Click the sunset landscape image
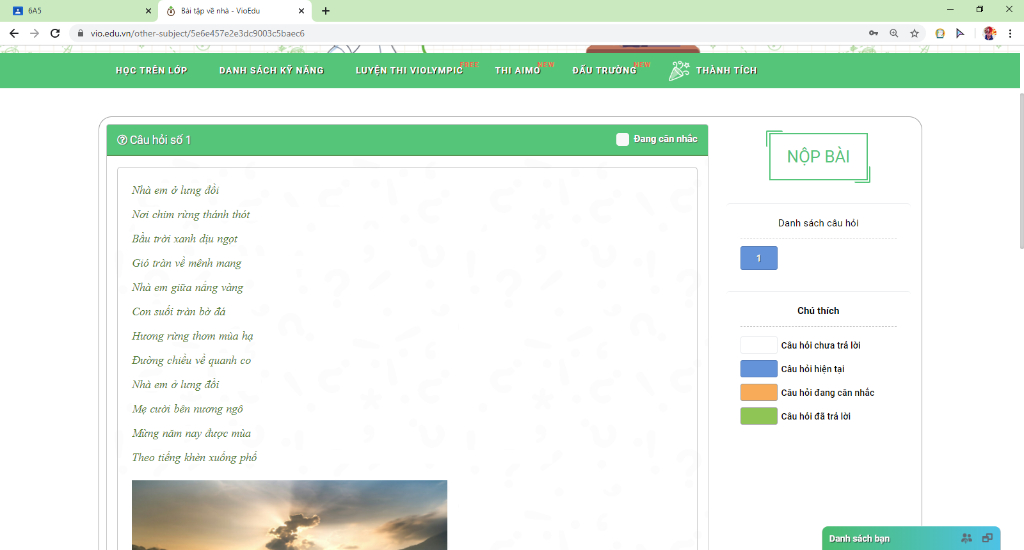This screenshot has height=550, width=1024. pyautogui.click(x=289, y=515)
